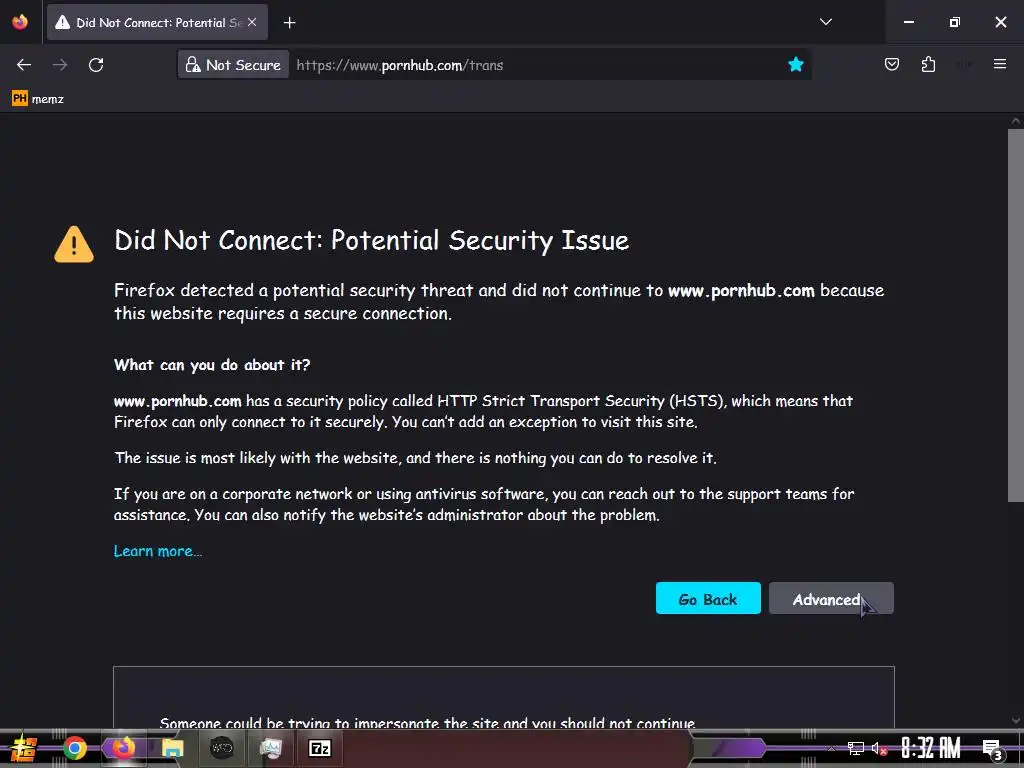Open the network status tray icon

856,749
